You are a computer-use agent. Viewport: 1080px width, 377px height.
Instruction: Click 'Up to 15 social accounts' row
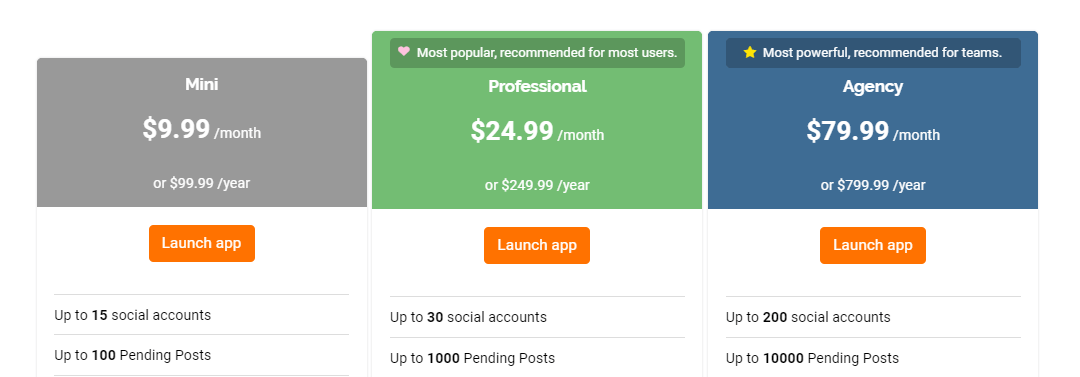point(202,315)
